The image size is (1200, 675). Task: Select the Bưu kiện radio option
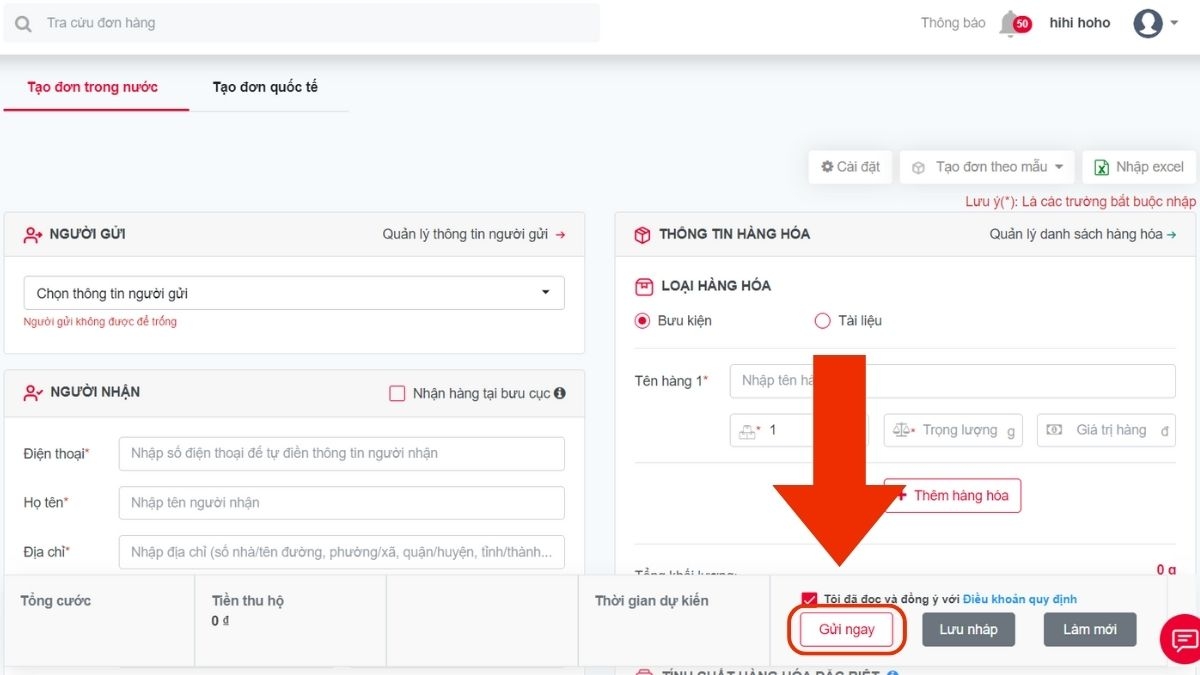[642, 321]
